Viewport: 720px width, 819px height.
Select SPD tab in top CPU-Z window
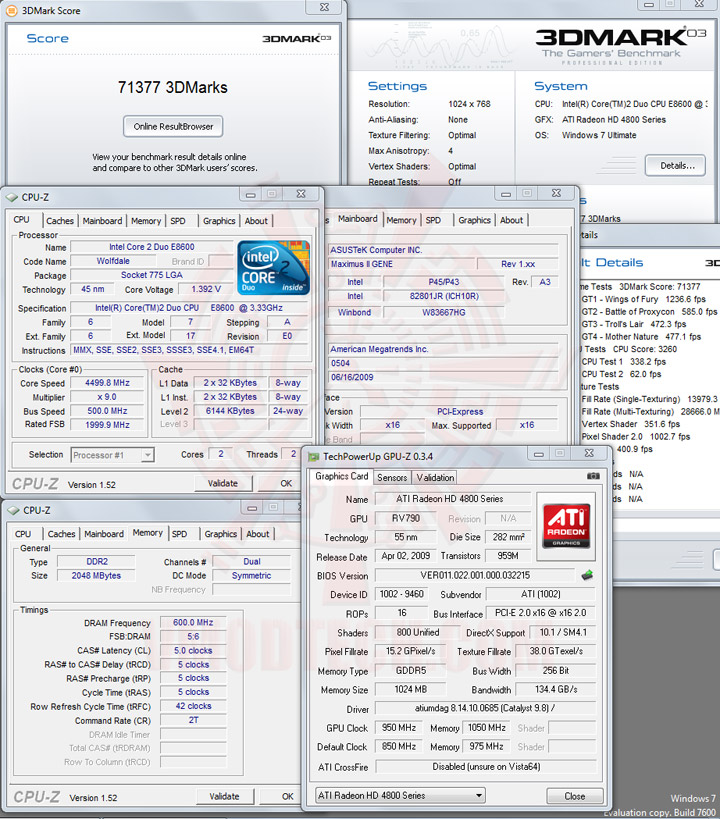click(x=178, y=221)
